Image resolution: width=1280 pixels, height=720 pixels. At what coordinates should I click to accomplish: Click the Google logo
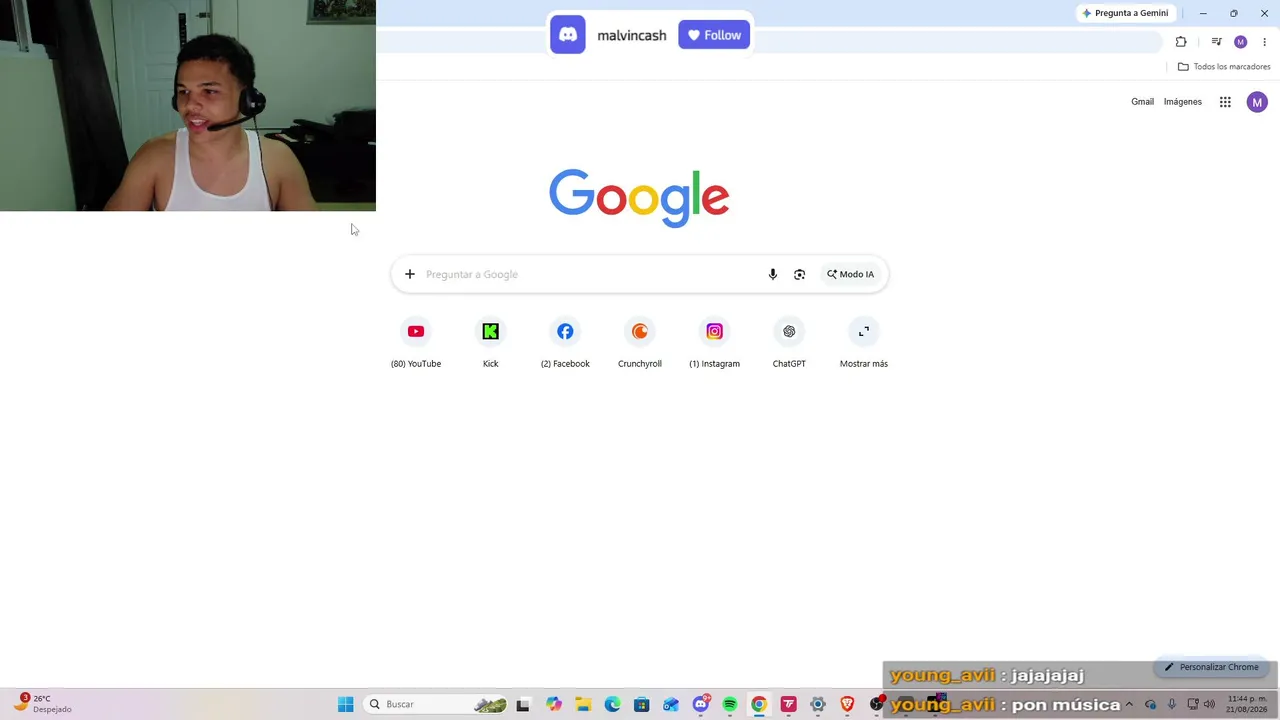(x=639, y=198)
